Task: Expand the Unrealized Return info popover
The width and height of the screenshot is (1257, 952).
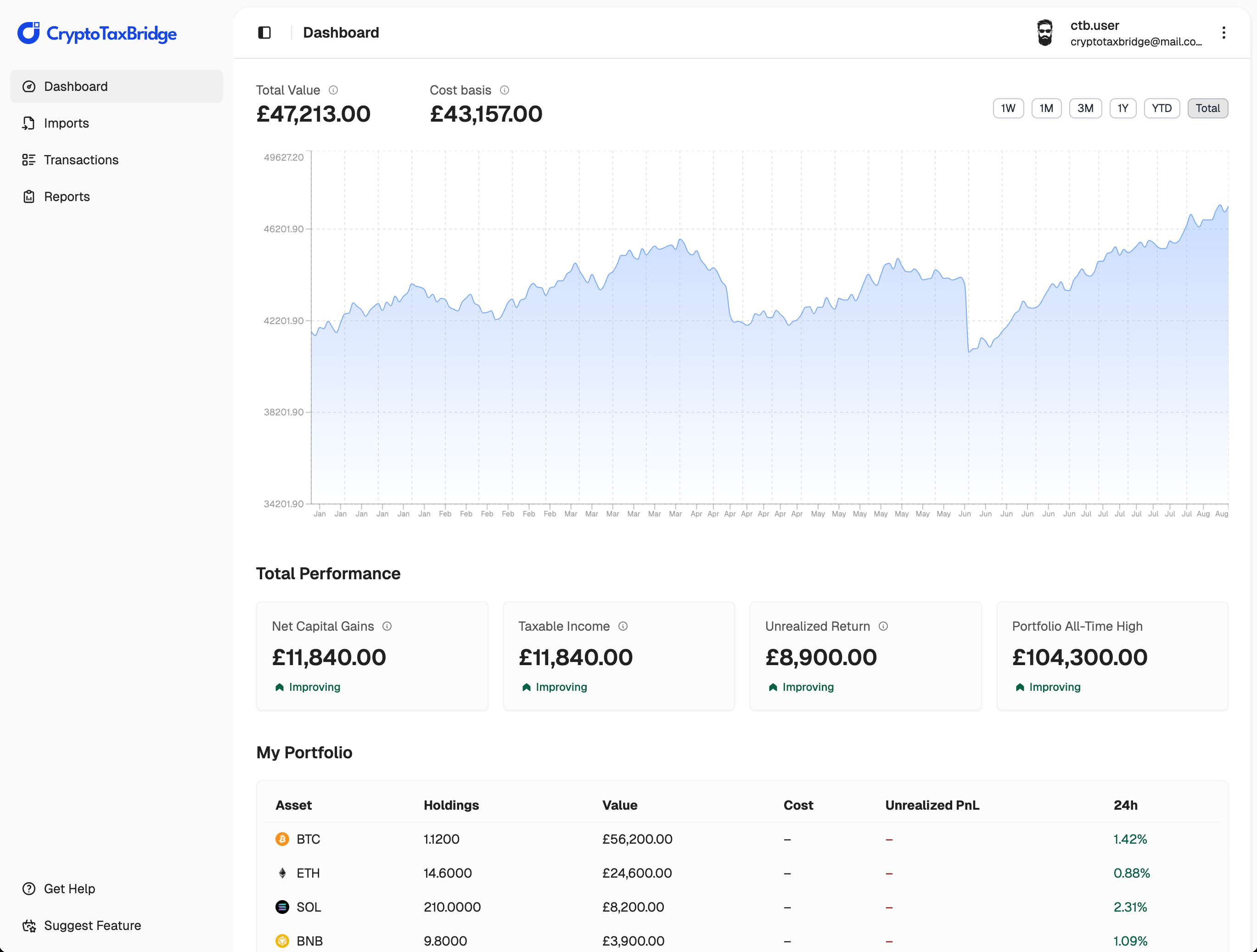Action: pos(884,627)
